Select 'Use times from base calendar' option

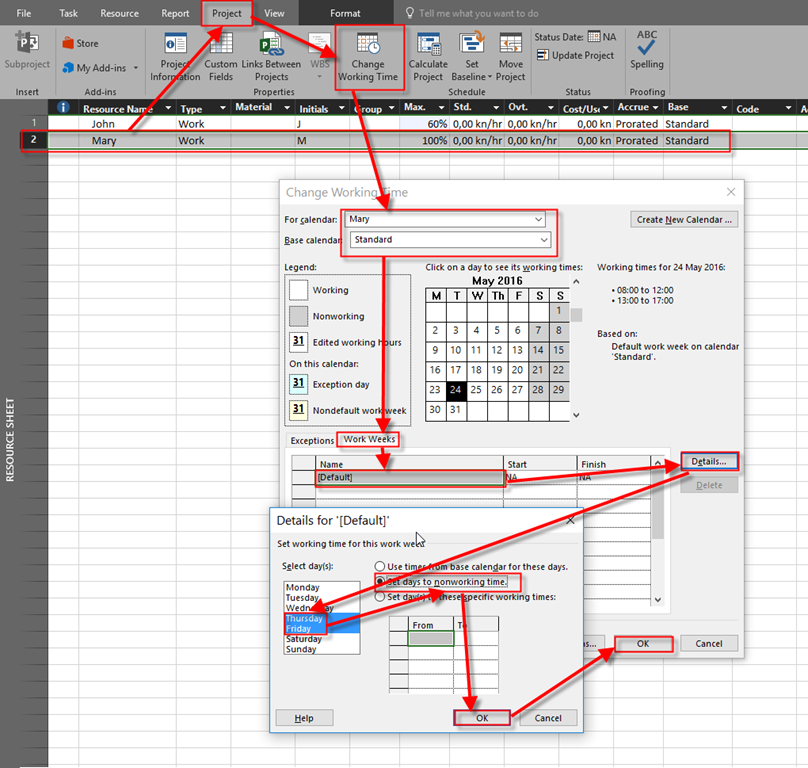click(x=380, y=567)
